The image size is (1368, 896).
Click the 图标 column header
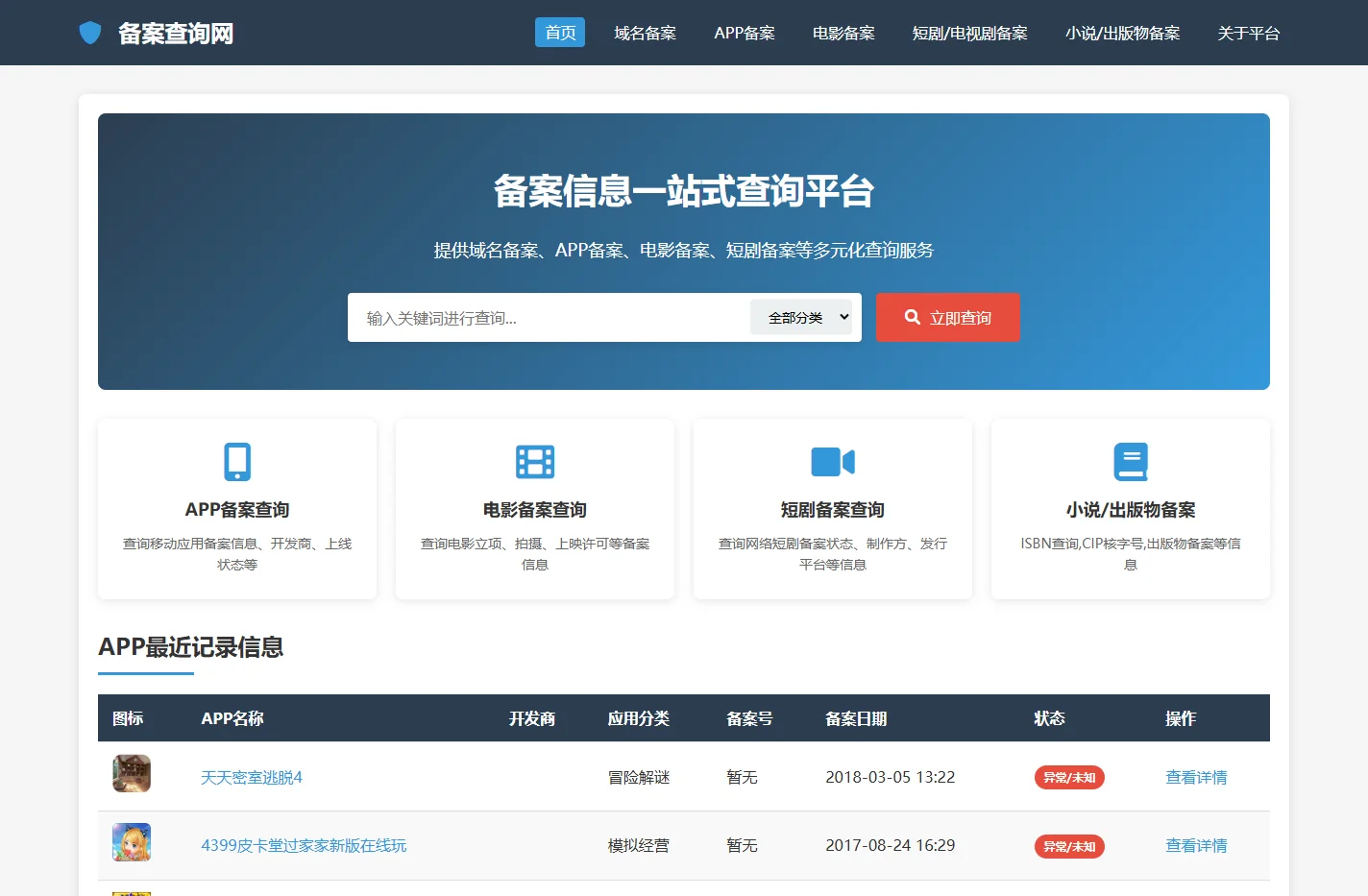click(x=128, y=718)
